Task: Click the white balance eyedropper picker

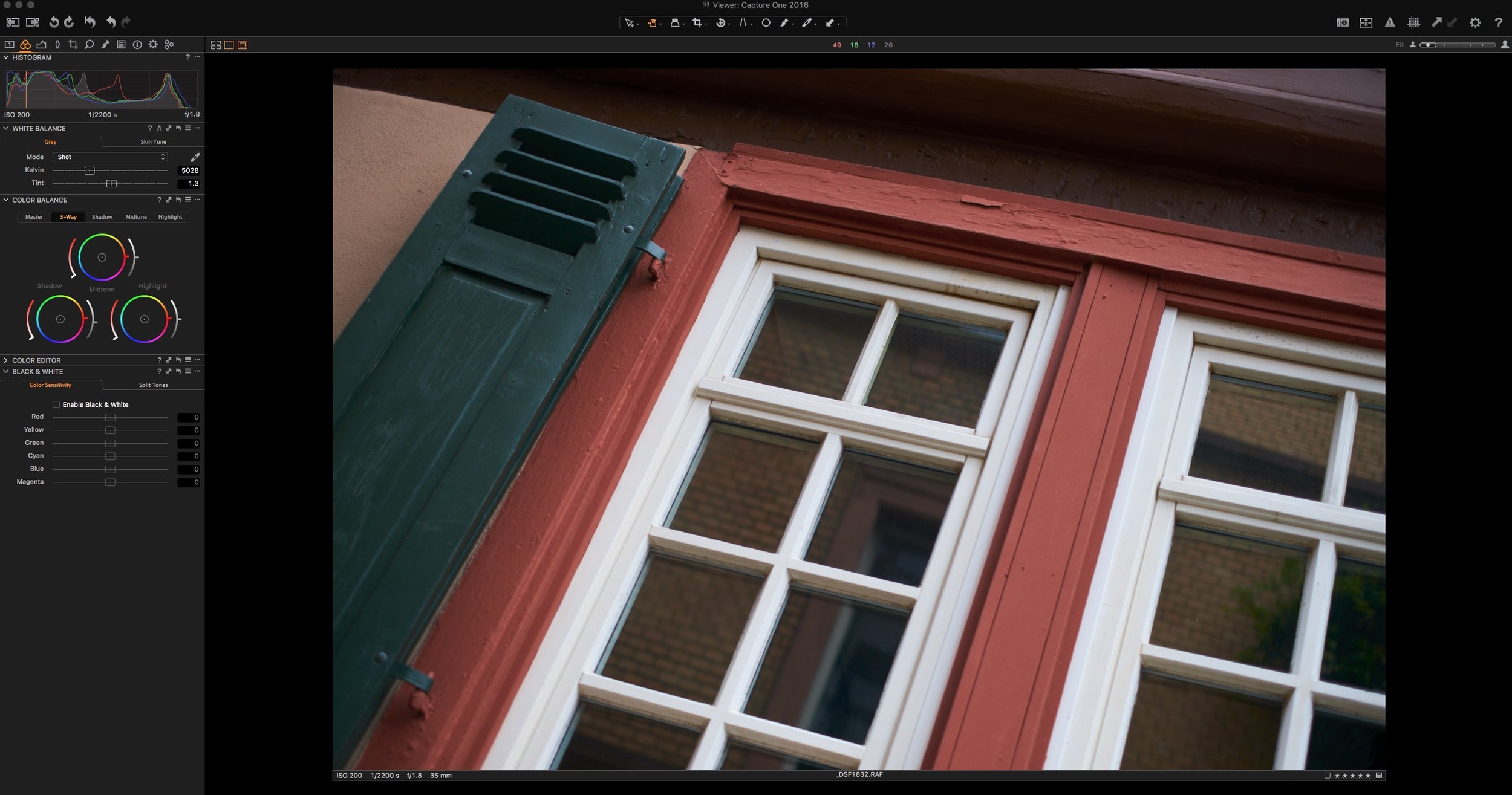Action: click(x=195, y=157)
